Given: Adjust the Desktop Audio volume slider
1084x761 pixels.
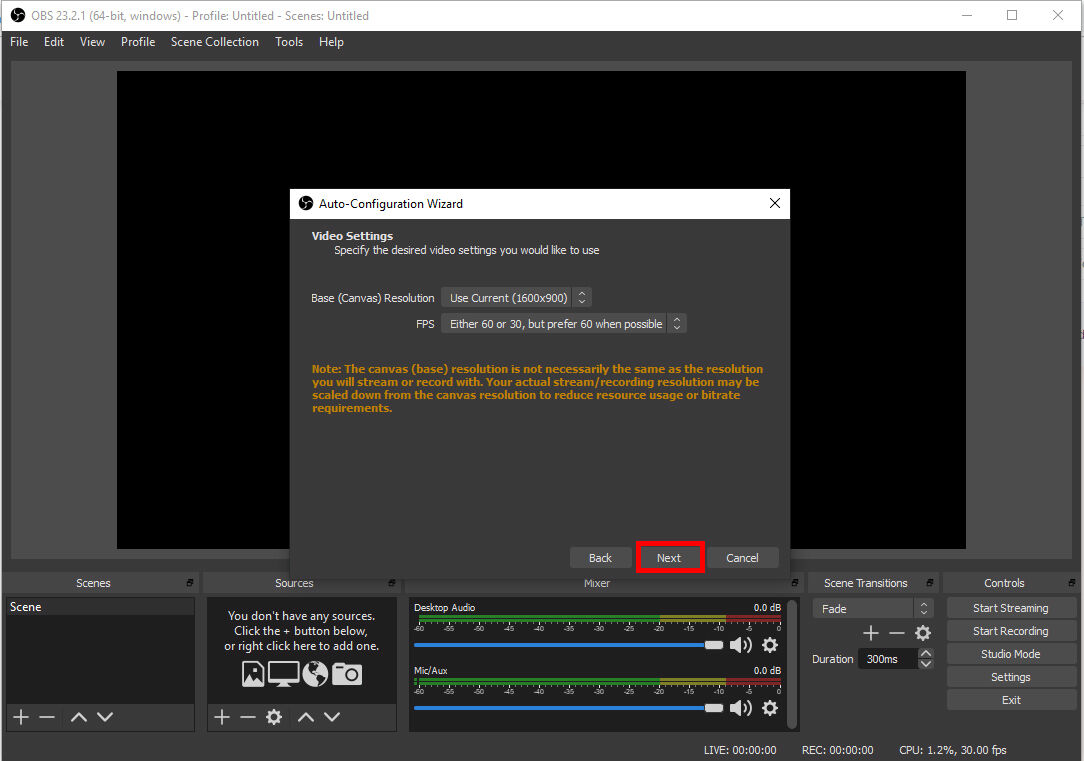Looking at the screenshot, I should point(713,645).
